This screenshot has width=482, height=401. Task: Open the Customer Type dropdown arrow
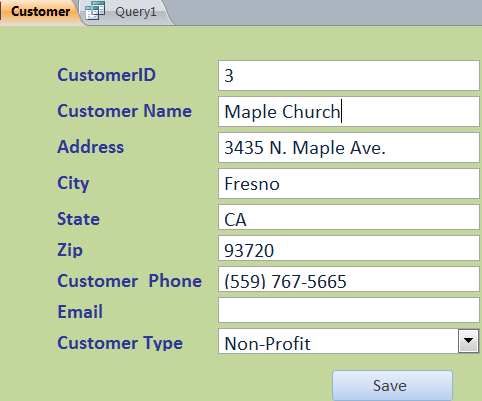[468, 341]
